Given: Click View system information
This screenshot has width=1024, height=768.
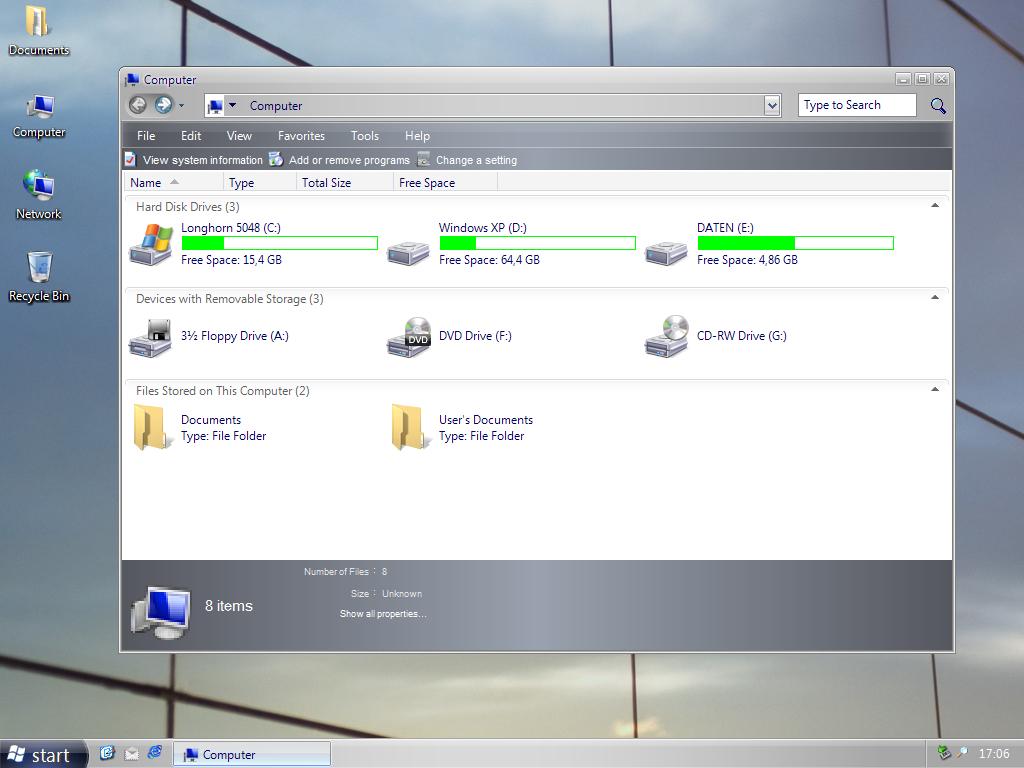Looking at the screenshot, I should click(202, 160).
